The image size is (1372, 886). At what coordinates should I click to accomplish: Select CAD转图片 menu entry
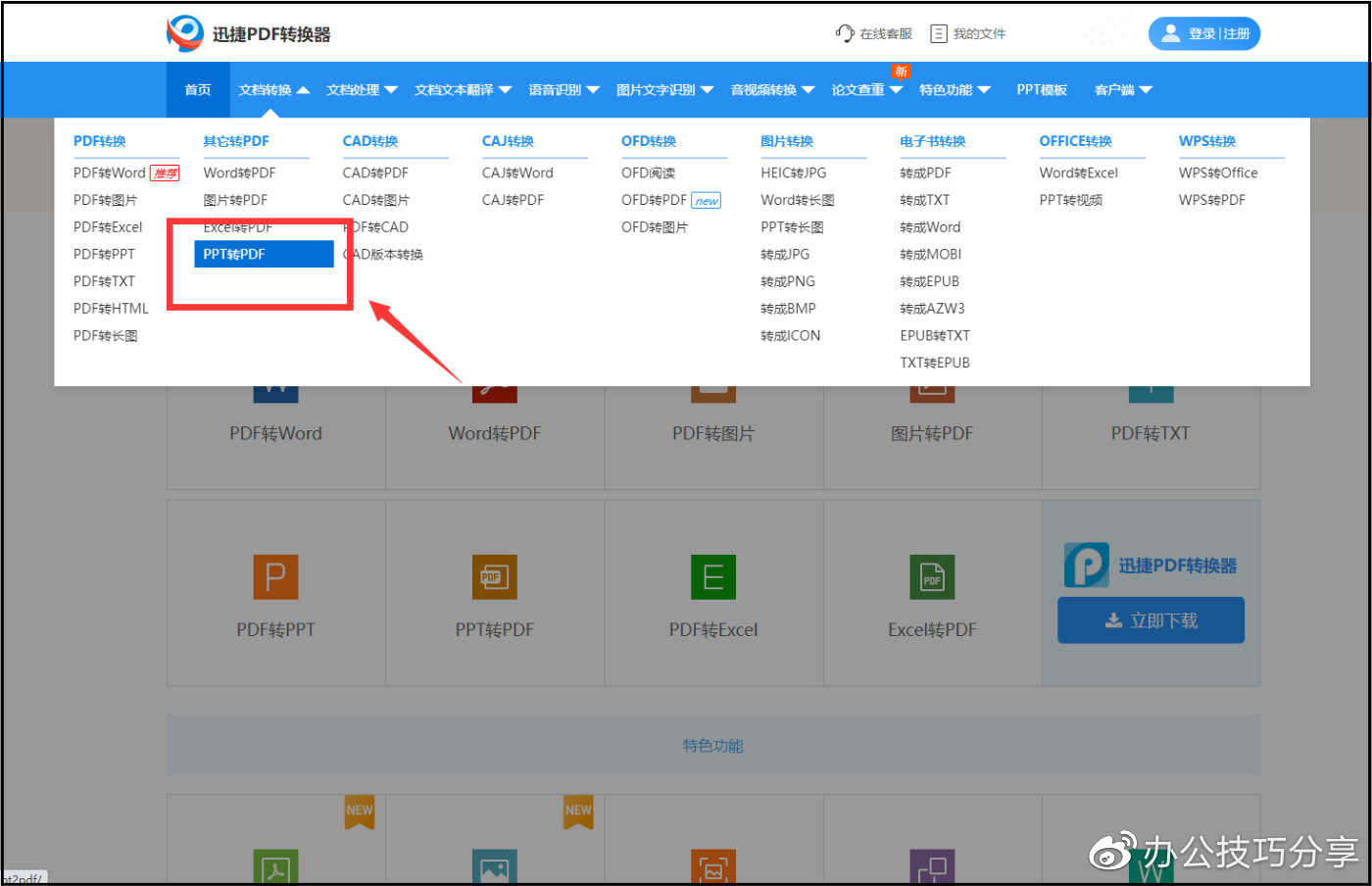pos(376,200)
